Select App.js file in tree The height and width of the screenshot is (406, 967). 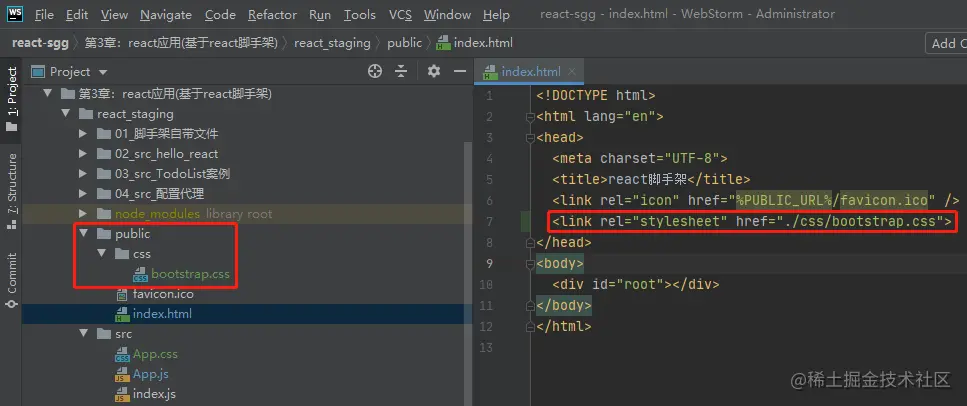pos(150,374)
